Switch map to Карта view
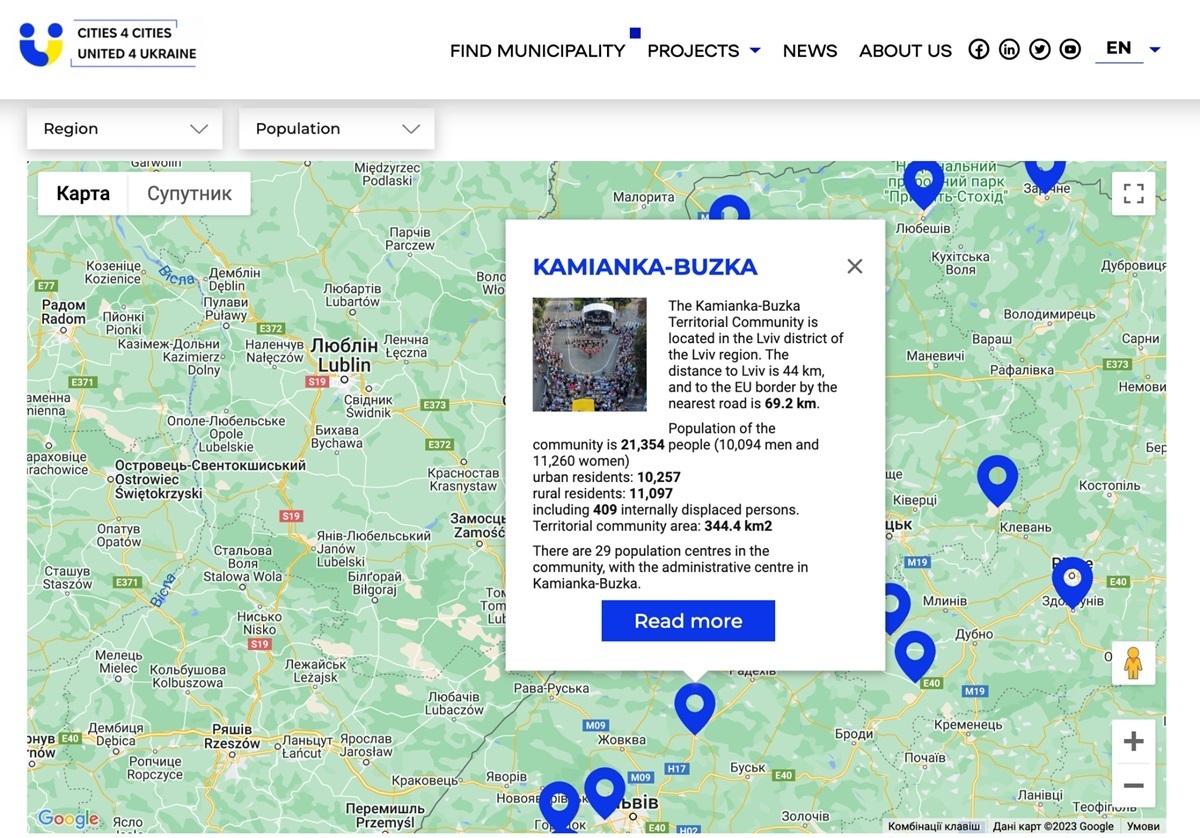 click(x=83, y=194)
